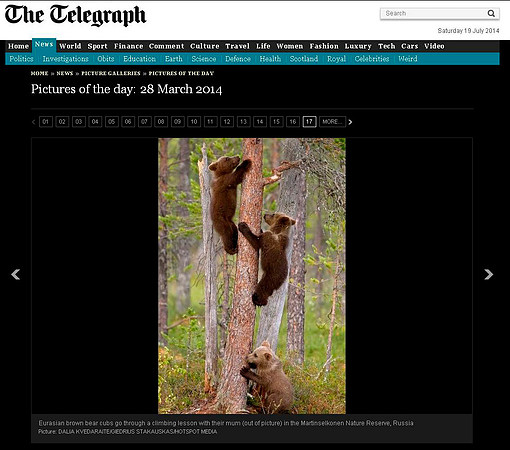
Task: Open the Finance section
Action: [x=128, y=46]
